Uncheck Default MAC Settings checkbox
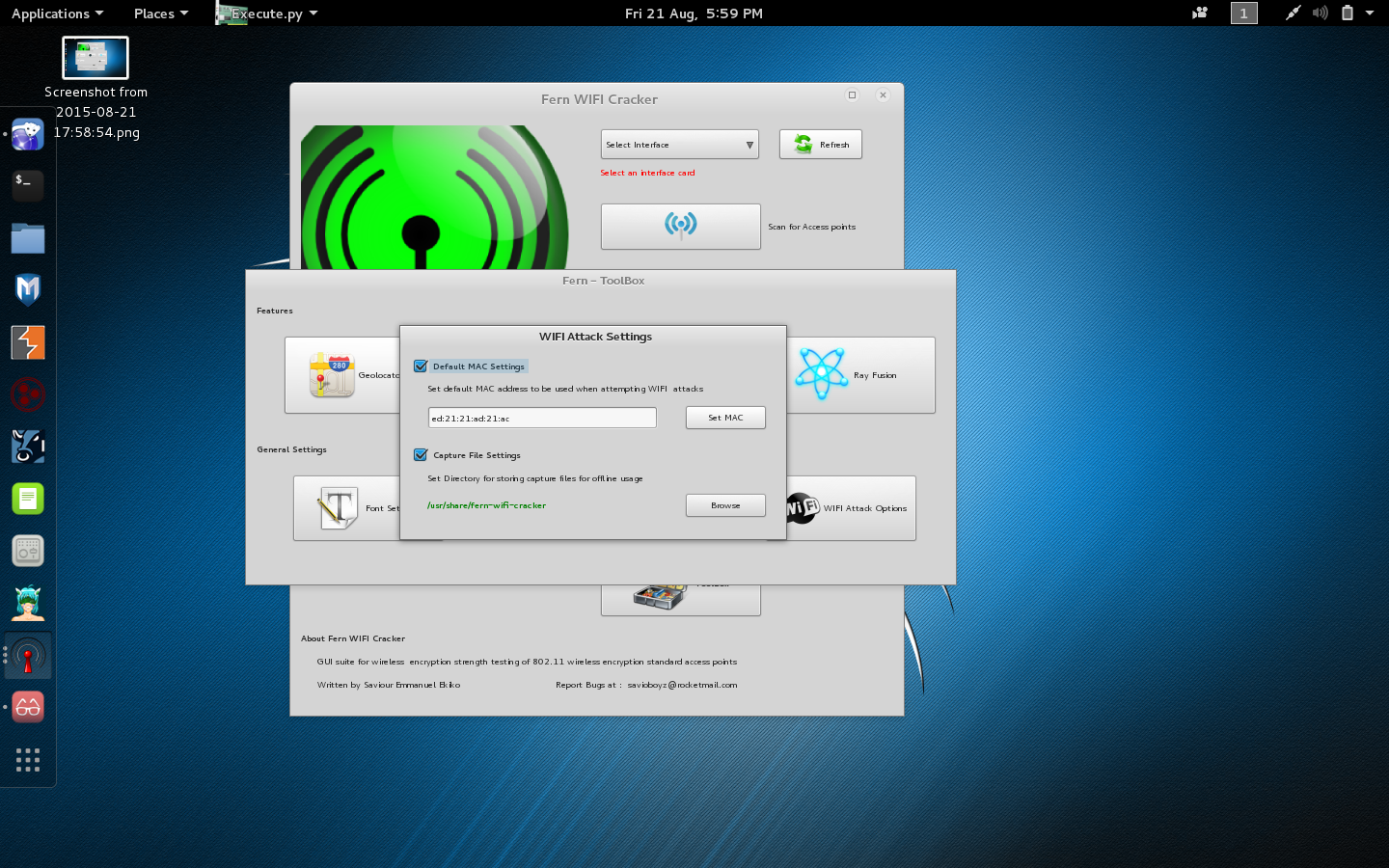The width and height of the screenshot is (1389, 868). (421, 366)
